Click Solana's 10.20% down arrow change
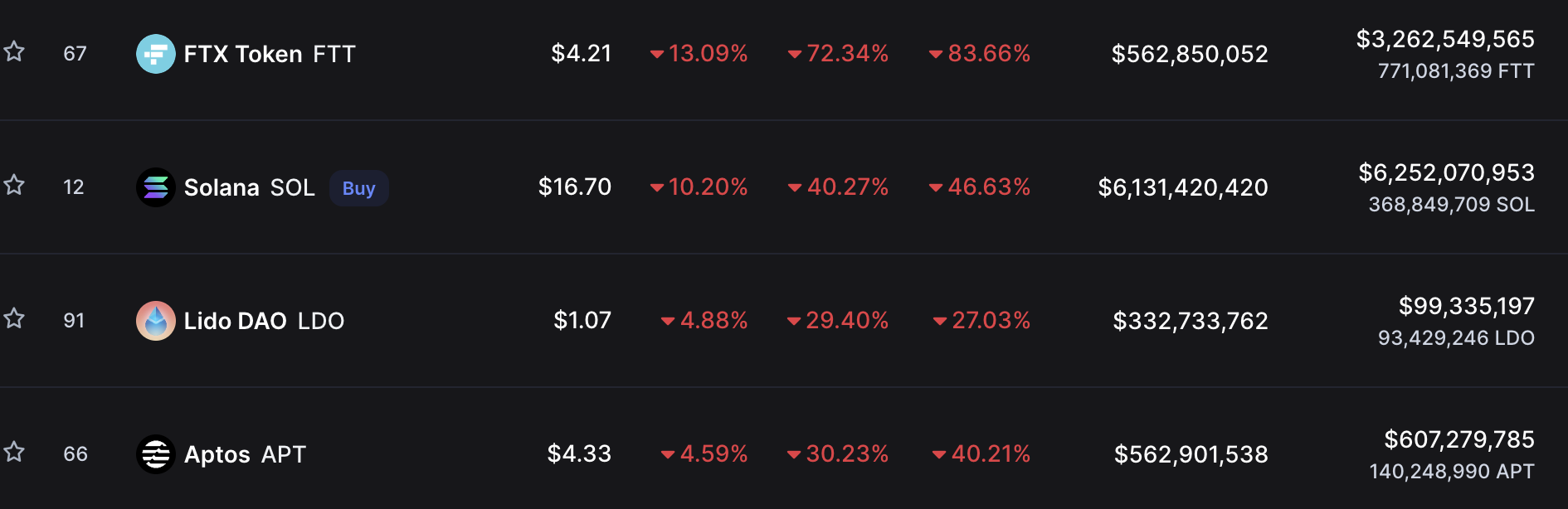1568x509 pixels. pyautogui.click(x=699, y=187)
